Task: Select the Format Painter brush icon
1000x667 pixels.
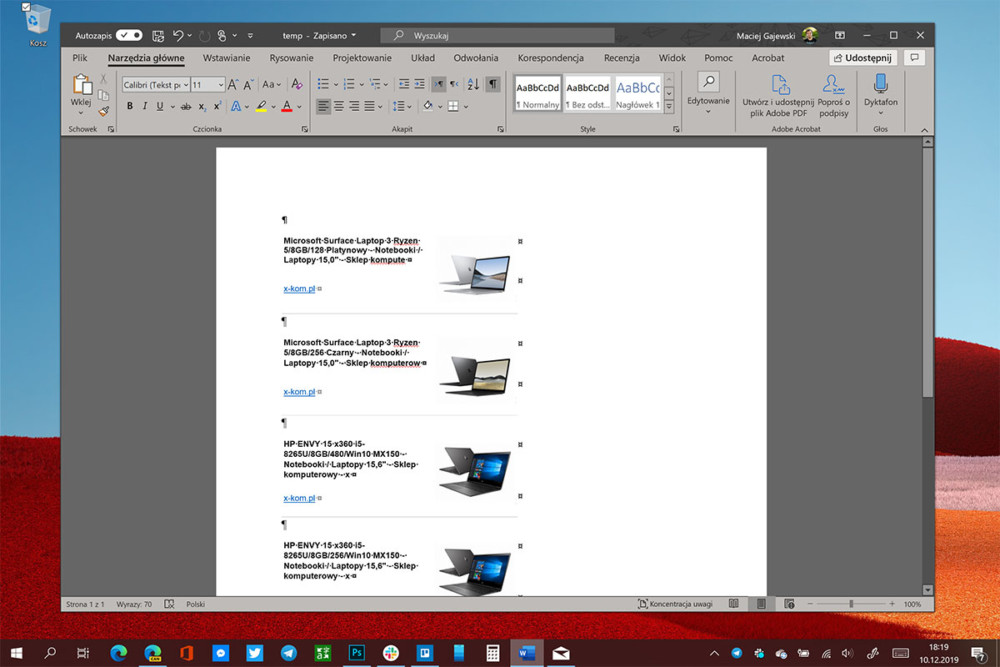Action: point(104,112)
